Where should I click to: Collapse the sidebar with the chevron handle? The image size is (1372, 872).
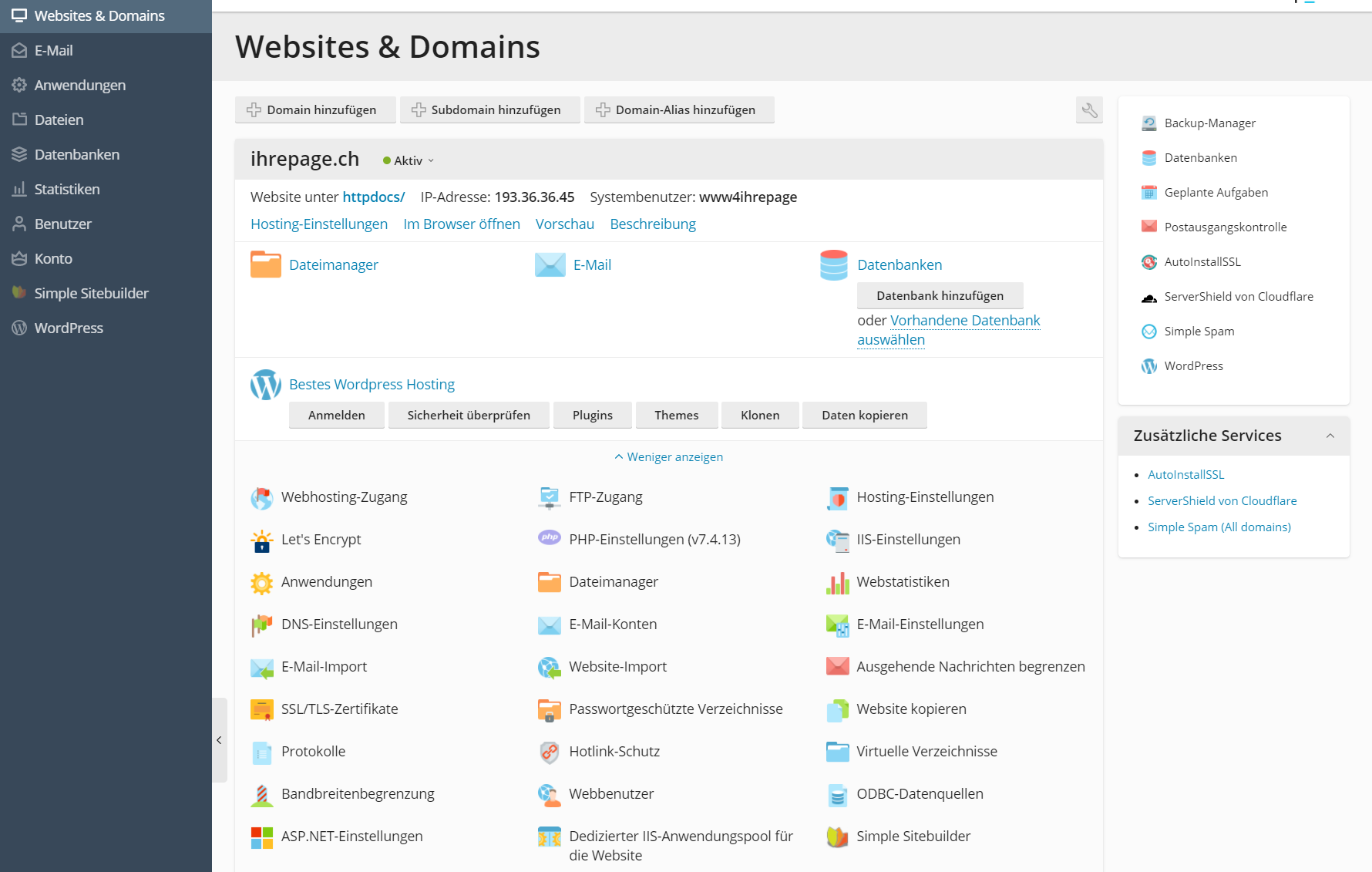coord(220,740)
